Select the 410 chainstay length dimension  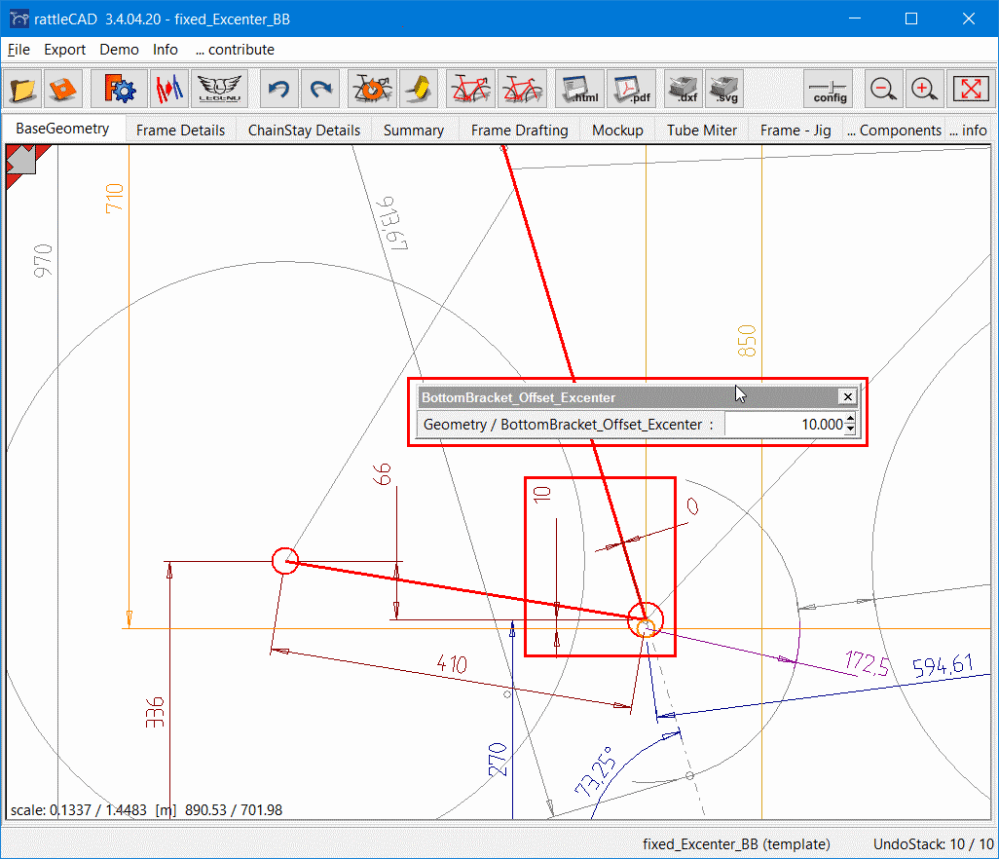[x=453, y=662]
